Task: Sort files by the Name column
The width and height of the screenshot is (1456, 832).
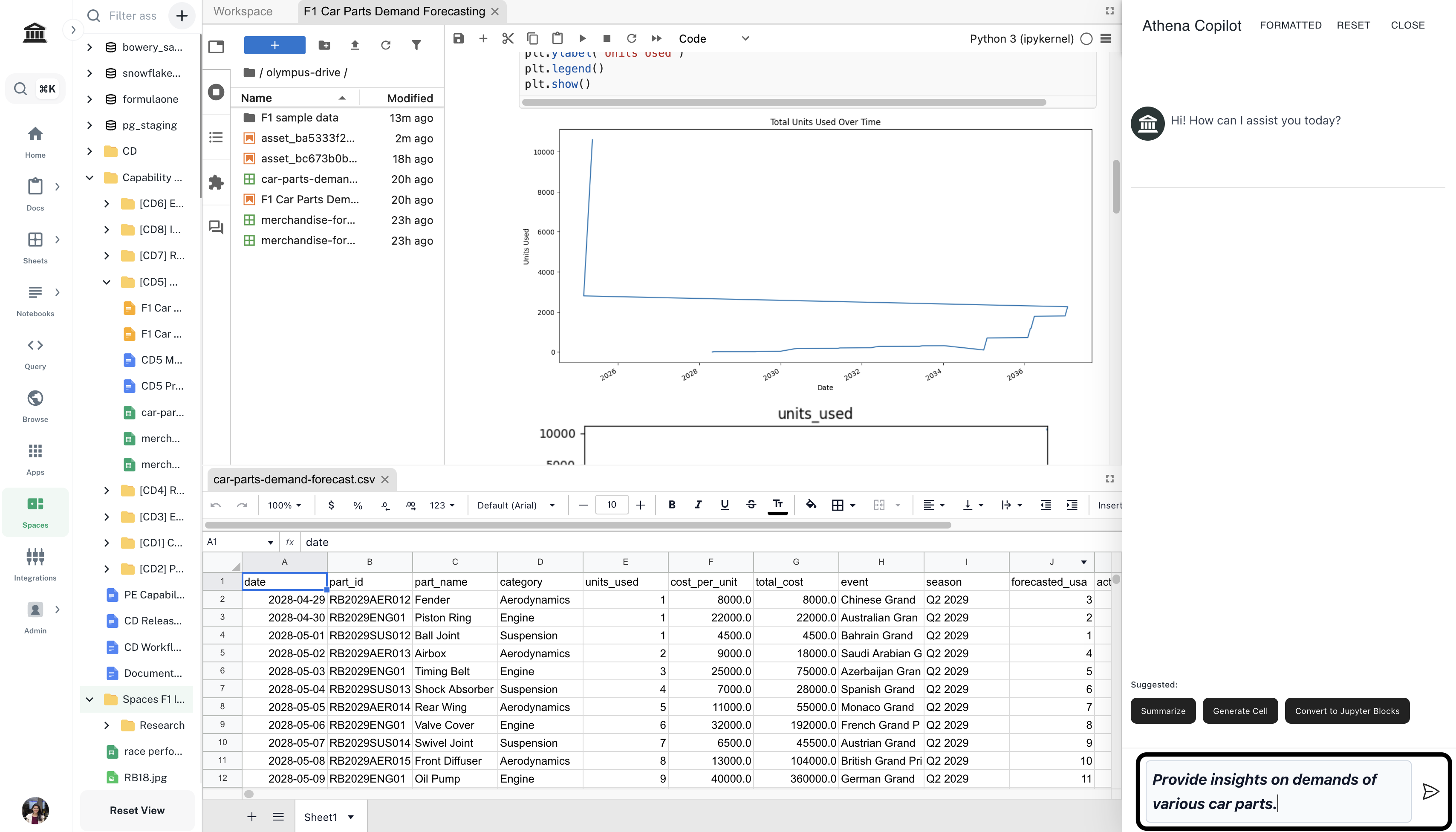Action: pyautogui.click(x=295, y=98)
